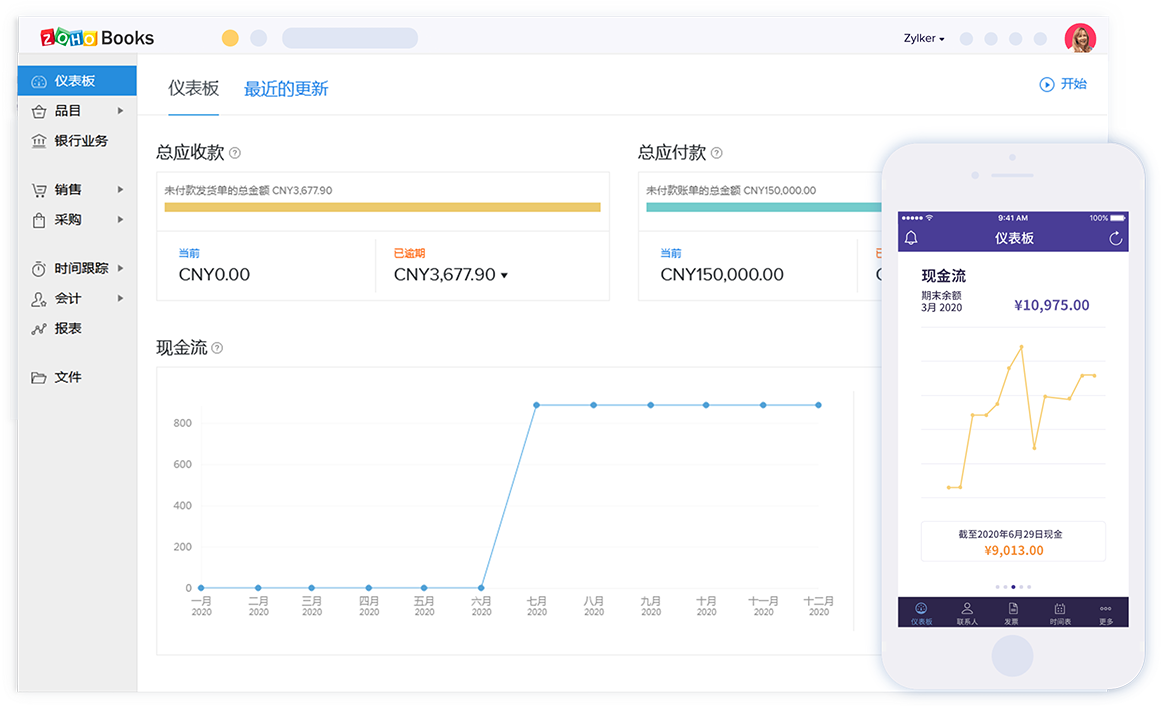The image size is (1161, 706).
Task: Tap the refresh icon on phone header
Action: 1116,238
